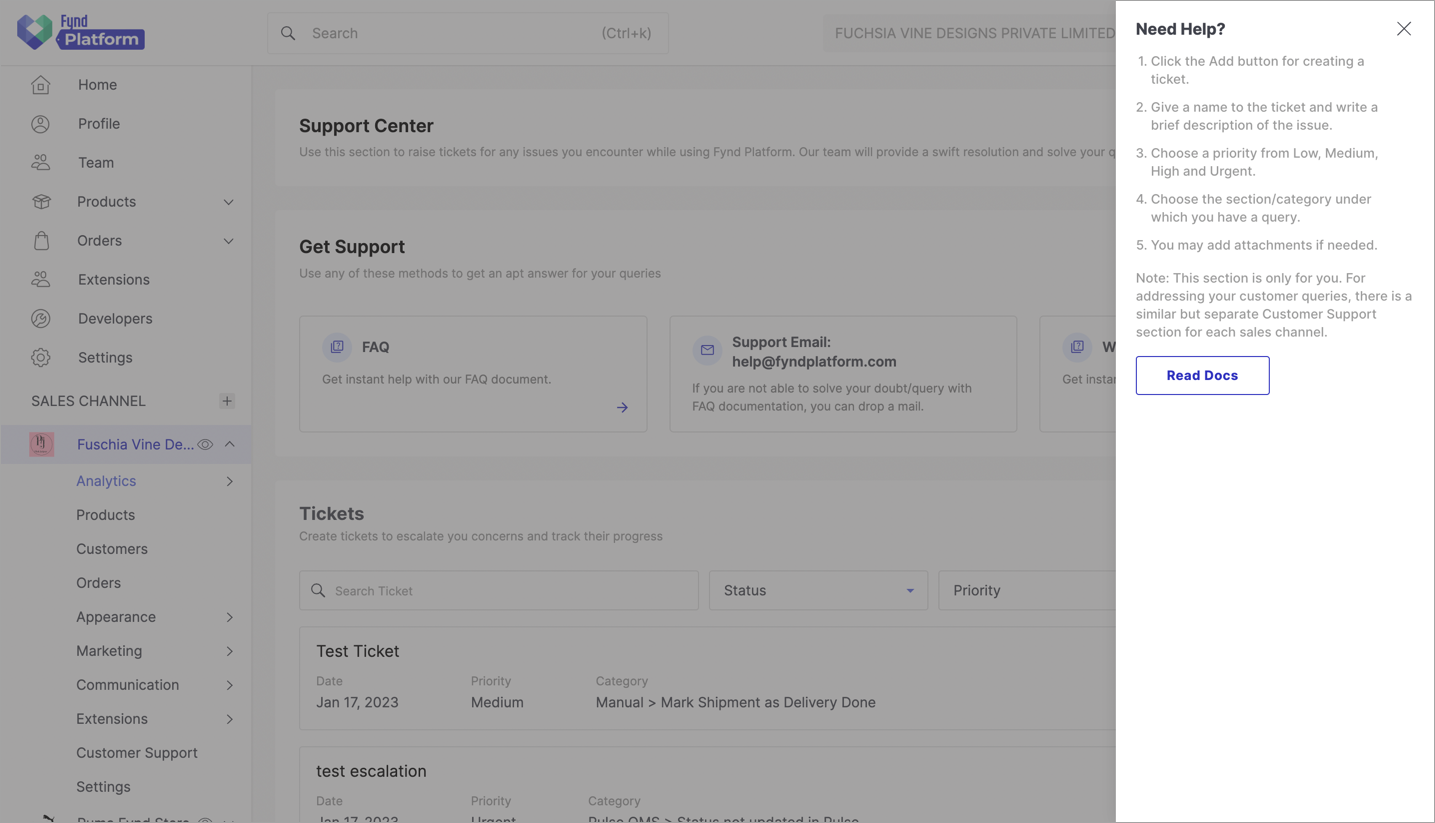Viewport: 1435px width, 823px height.
Task: Click the Read Docs button
Action: [x=1202, y=375]
